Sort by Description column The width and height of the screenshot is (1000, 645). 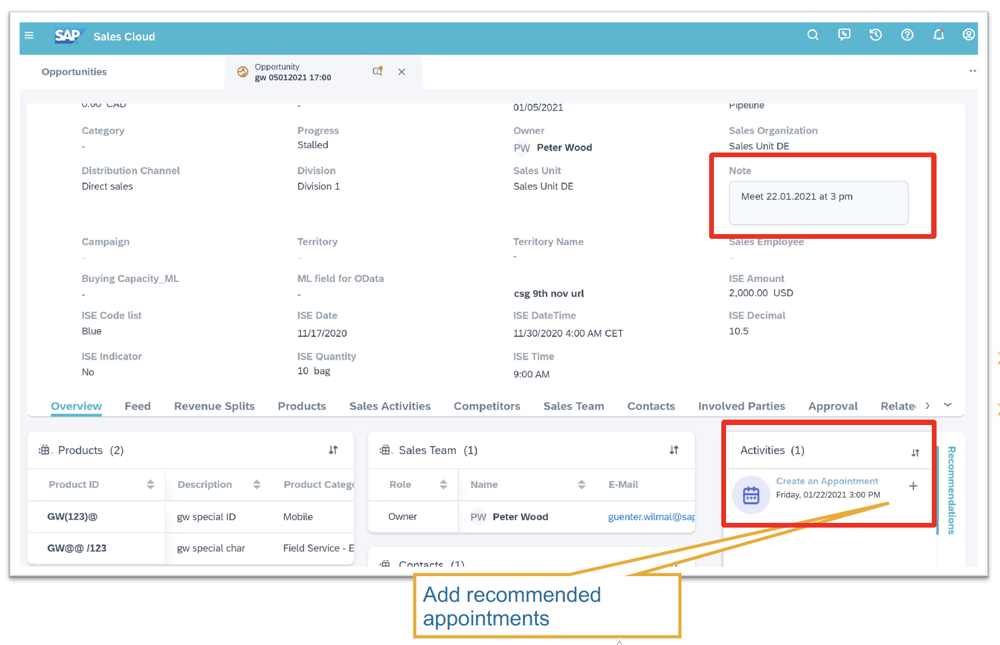pyautogui.click(x=256, y=485)
